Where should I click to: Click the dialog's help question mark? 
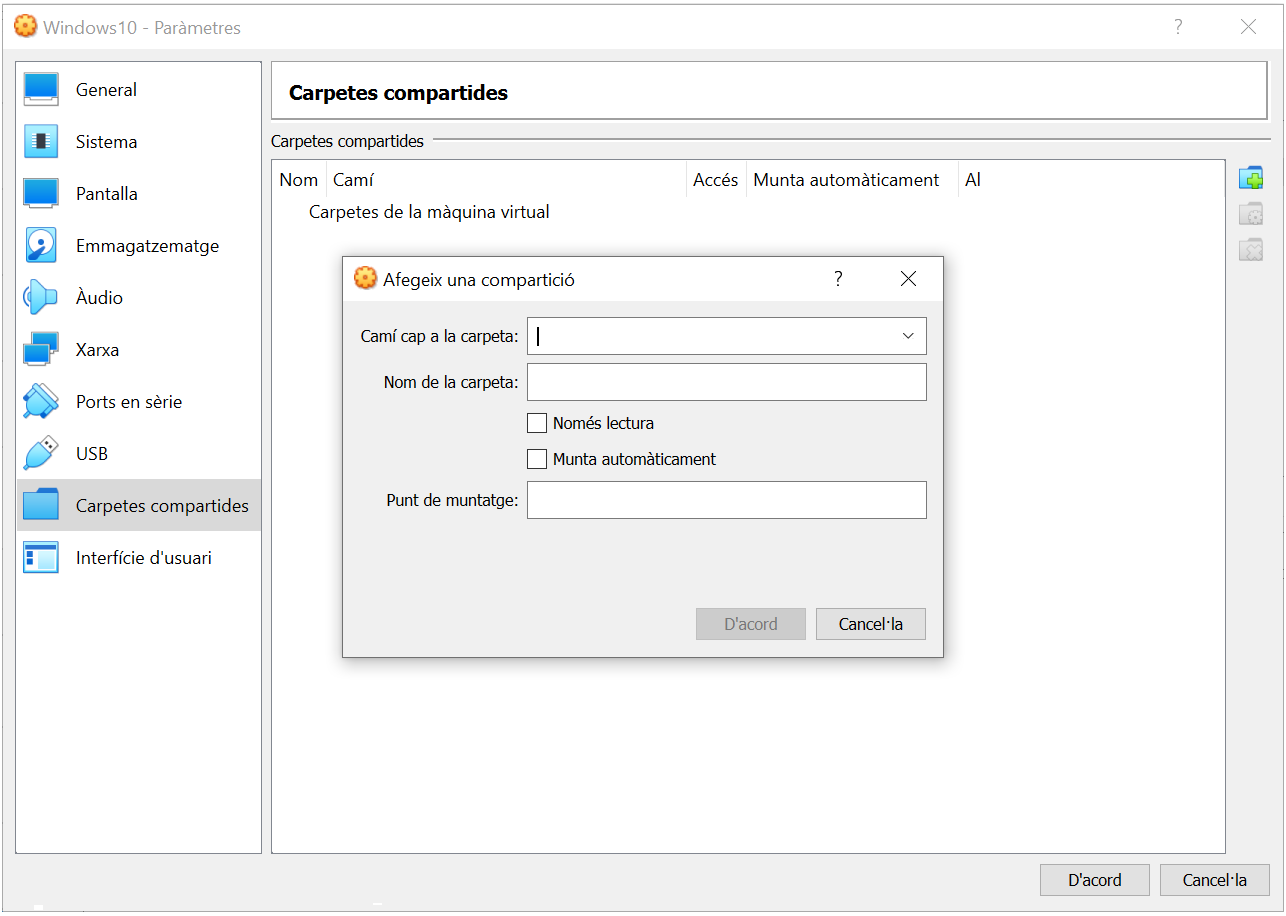point(838,279)
